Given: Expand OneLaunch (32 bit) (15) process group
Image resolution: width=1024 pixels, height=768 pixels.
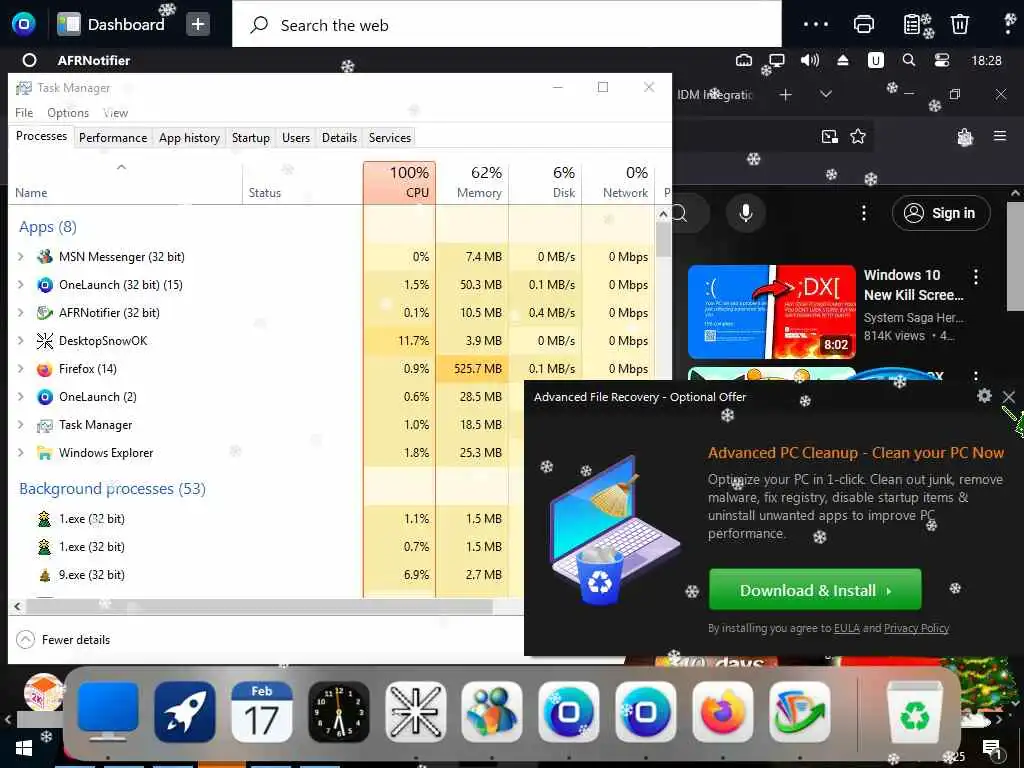Looking at the screenshot, I should [20, 285].
